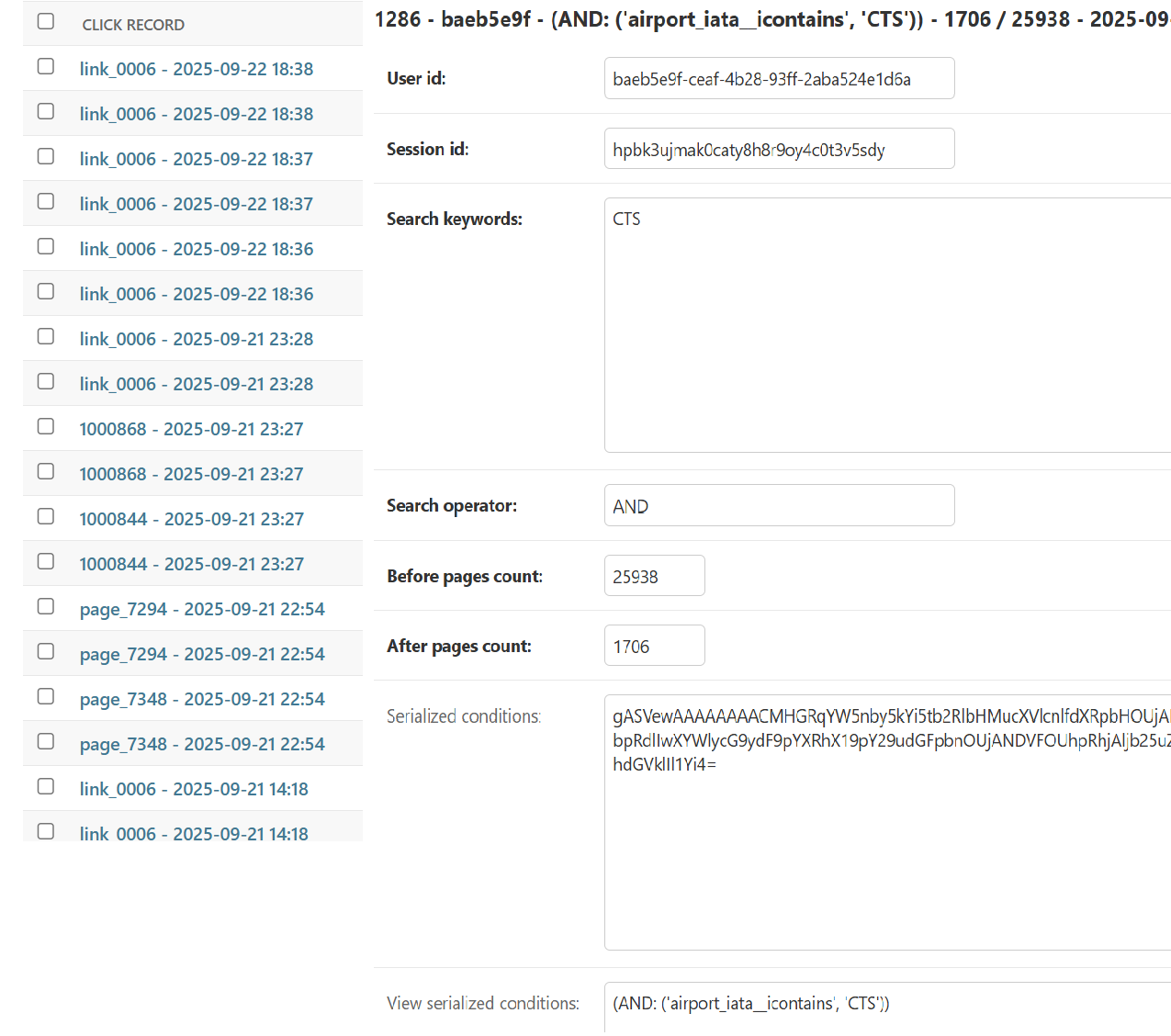Mark the checkbox for the upper page_7348 row
Image resolution: width=1171 pixels, height=1036 pixels.
pyautogui.click(x=46, y=697)
